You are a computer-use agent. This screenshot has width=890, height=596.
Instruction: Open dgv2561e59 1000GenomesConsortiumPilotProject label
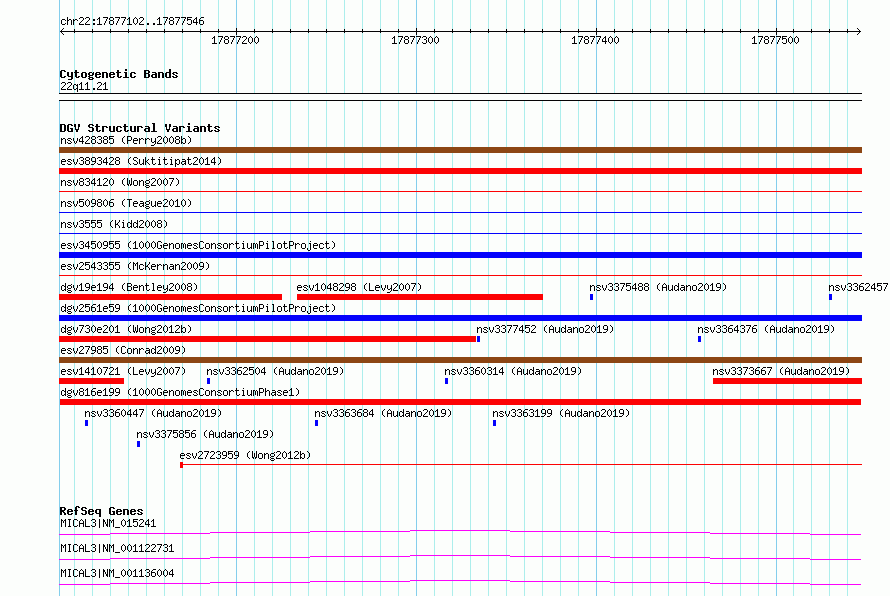tap(198, 308)
